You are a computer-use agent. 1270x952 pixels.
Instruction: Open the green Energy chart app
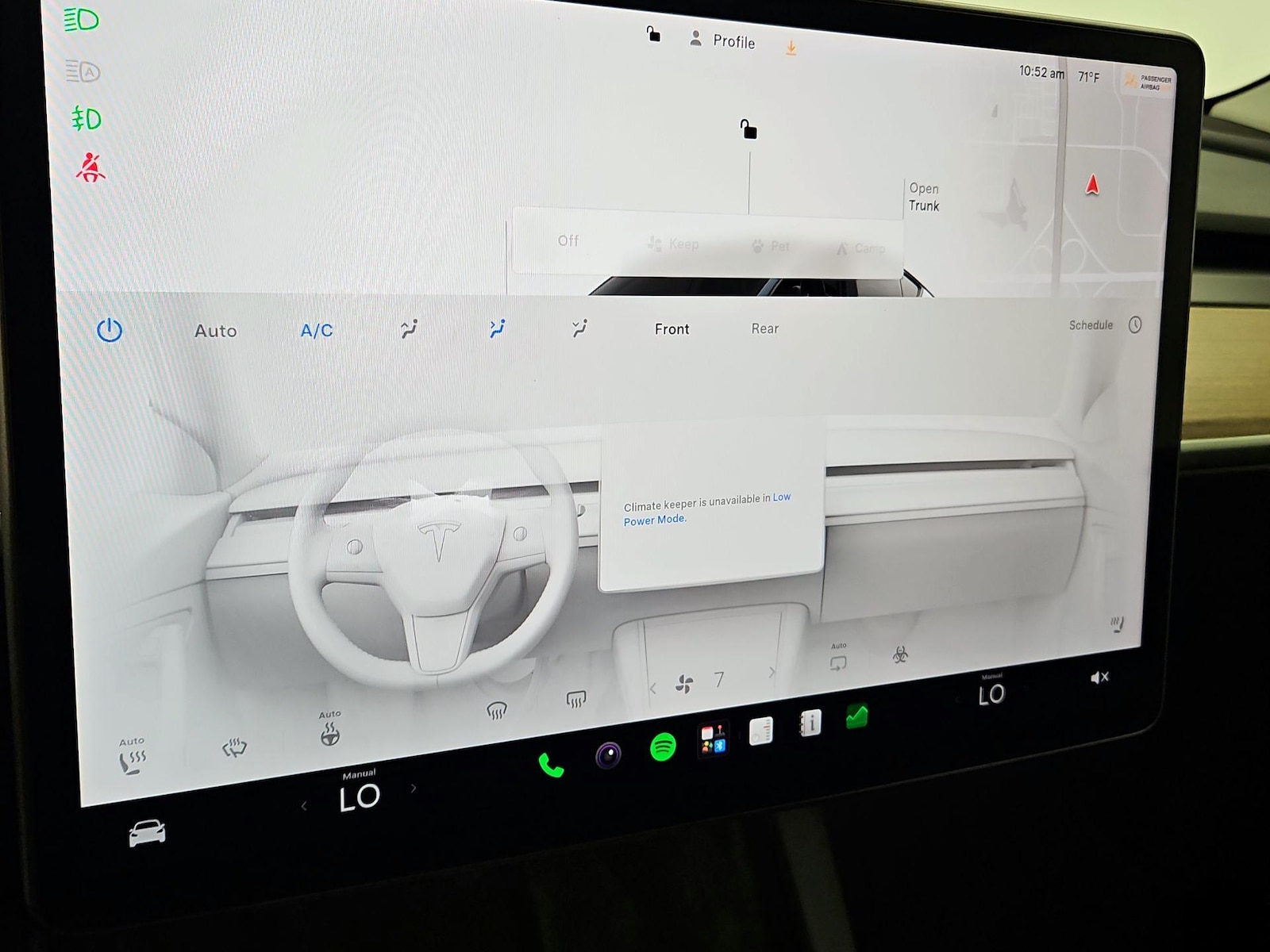pos(856,716)
